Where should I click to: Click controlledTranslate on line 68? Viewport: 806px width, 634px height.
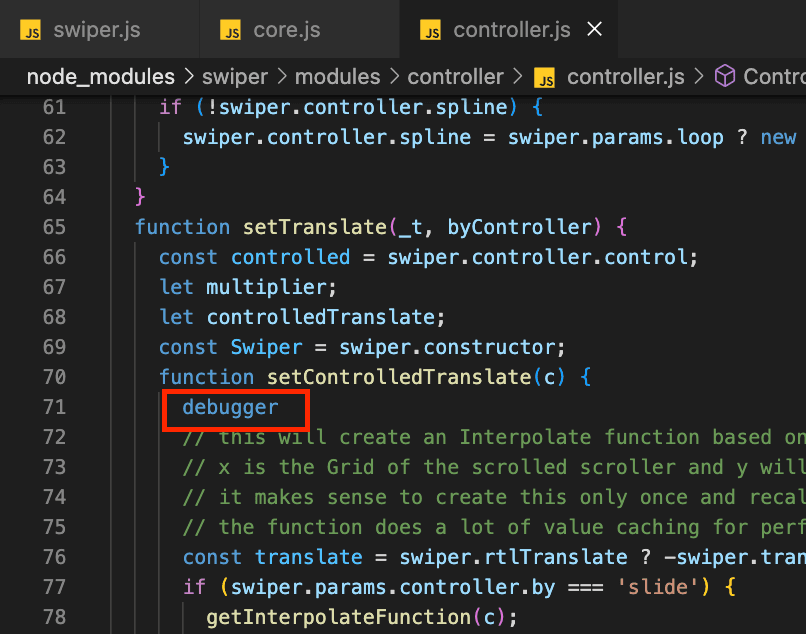(321, 317)
